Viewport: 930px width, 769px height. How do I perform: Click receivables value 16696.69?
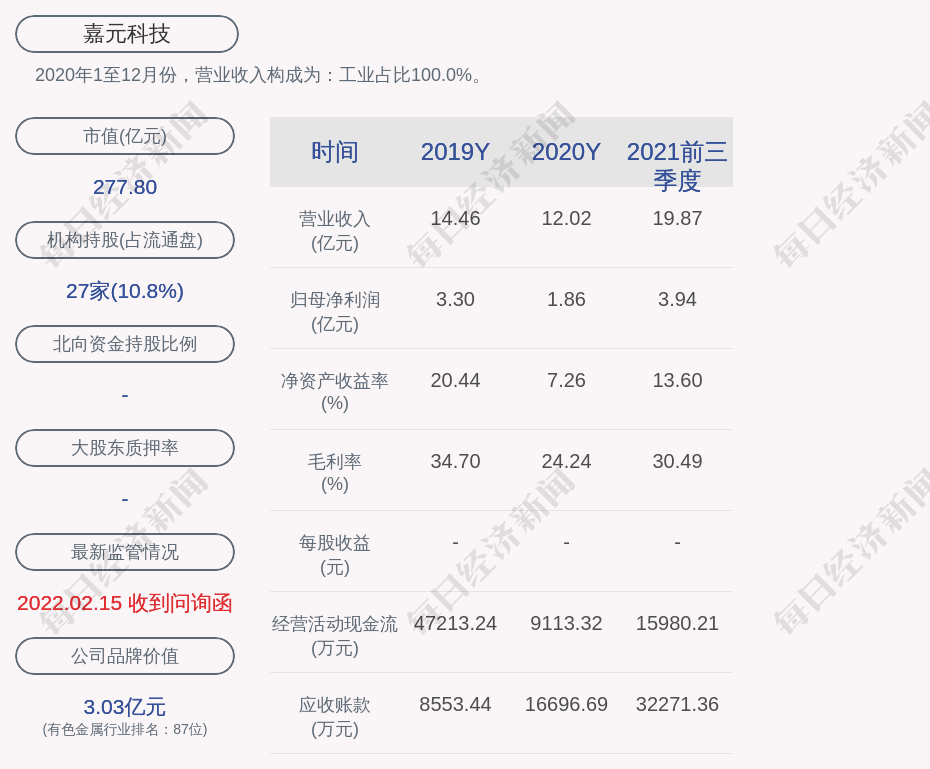coord(566,704)
